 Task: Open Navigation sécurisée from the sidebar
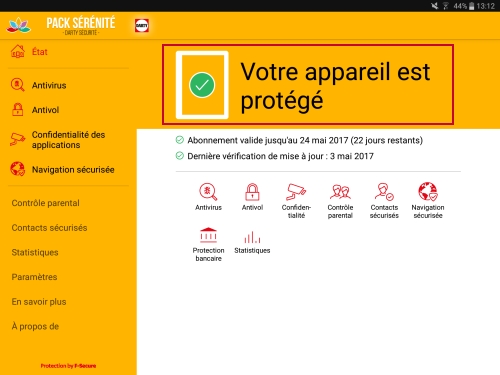(73, 170)
